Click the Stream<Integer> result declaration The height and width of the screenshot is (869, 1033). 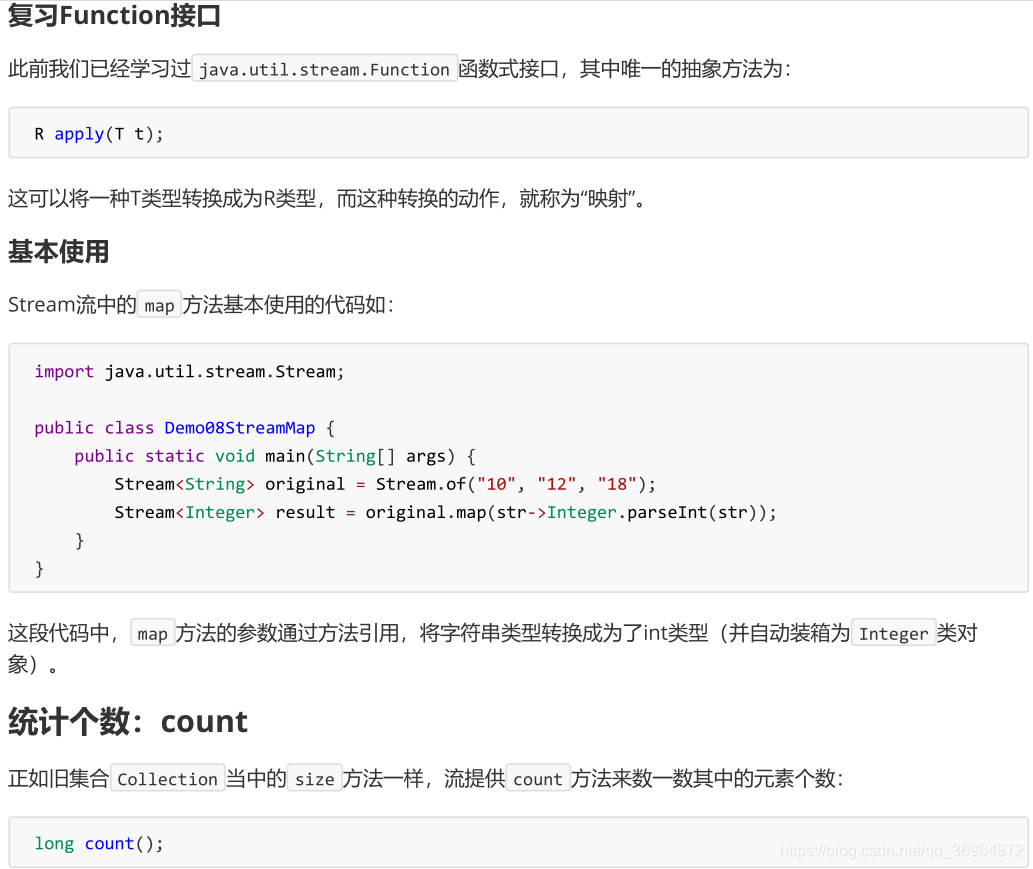(x=225, y=513)
